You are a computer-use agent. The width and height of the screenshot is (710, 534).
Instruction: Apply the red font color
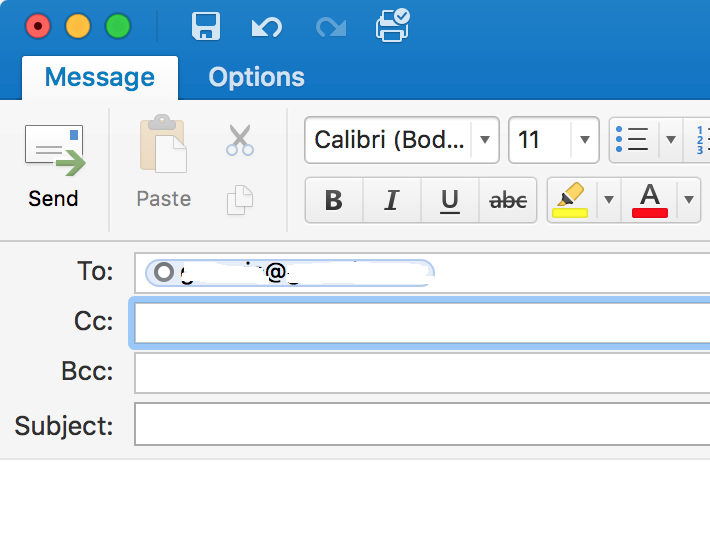point(650,200)
